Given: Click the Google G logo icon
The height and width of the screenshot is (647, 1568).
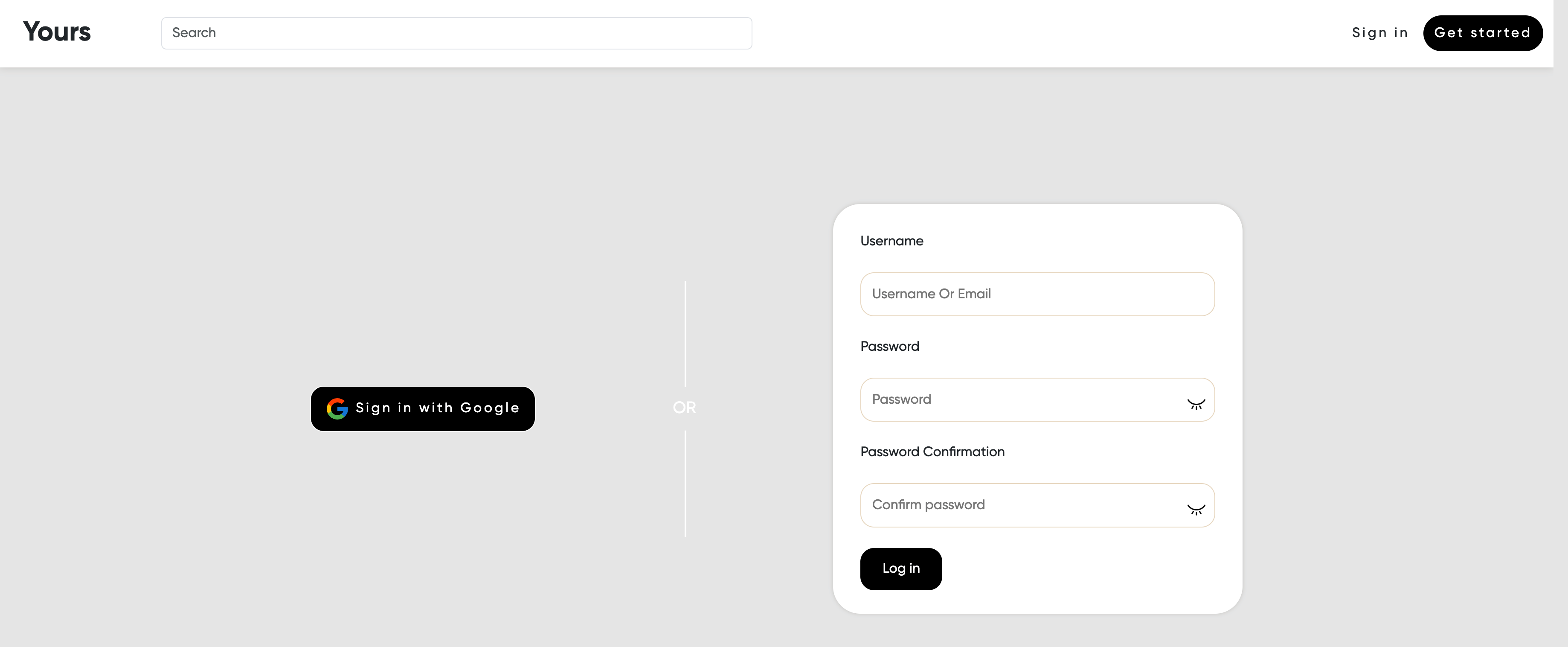Looking at the screenshot, I should (x=337, y=409).
